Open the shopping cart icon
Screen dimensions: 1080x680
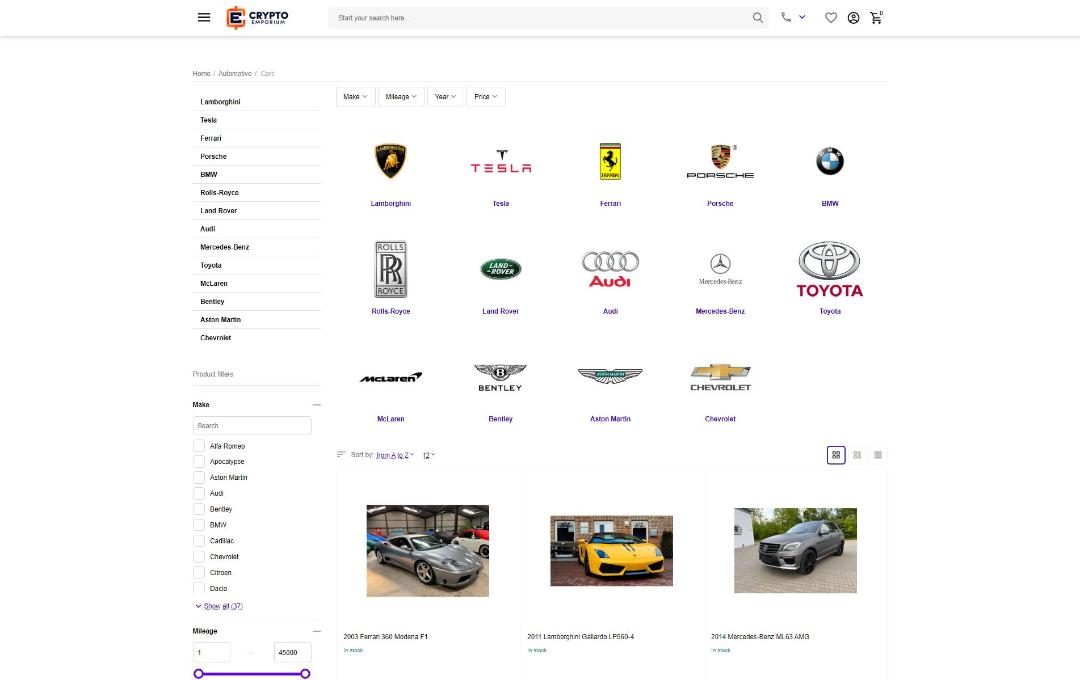pos(876,18)
